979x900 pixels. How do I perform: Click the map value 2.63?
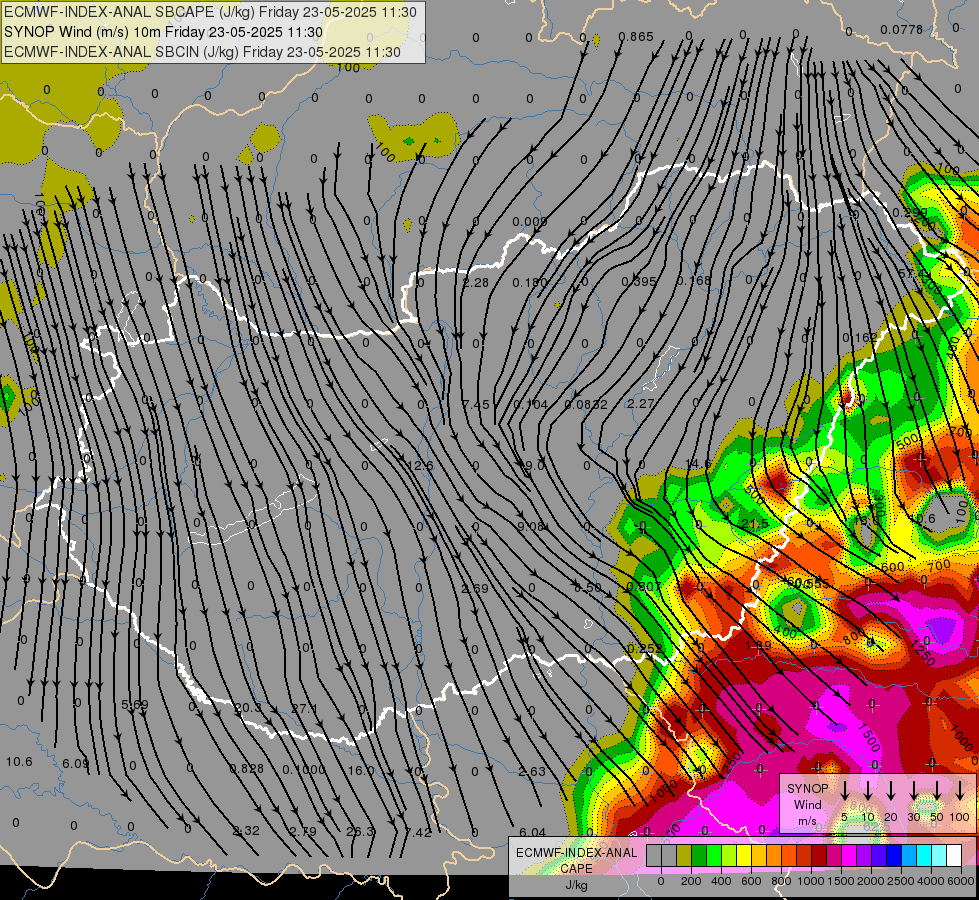(x=532, y=772)
